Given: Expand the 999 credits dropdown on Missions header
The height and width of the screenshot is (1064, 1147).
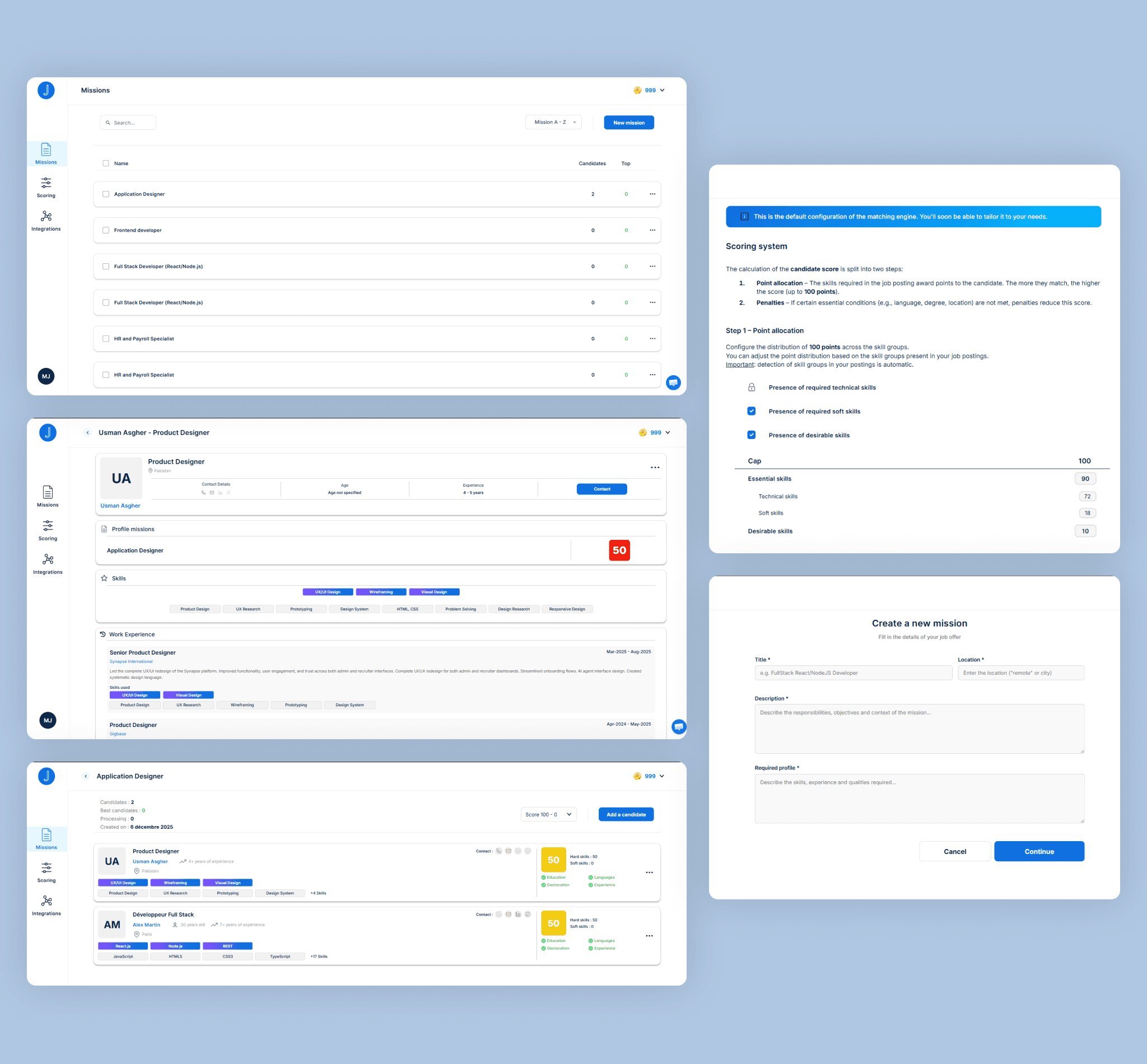Looking at the screenshot, I should pyautogui.click(x=650, y=90).
